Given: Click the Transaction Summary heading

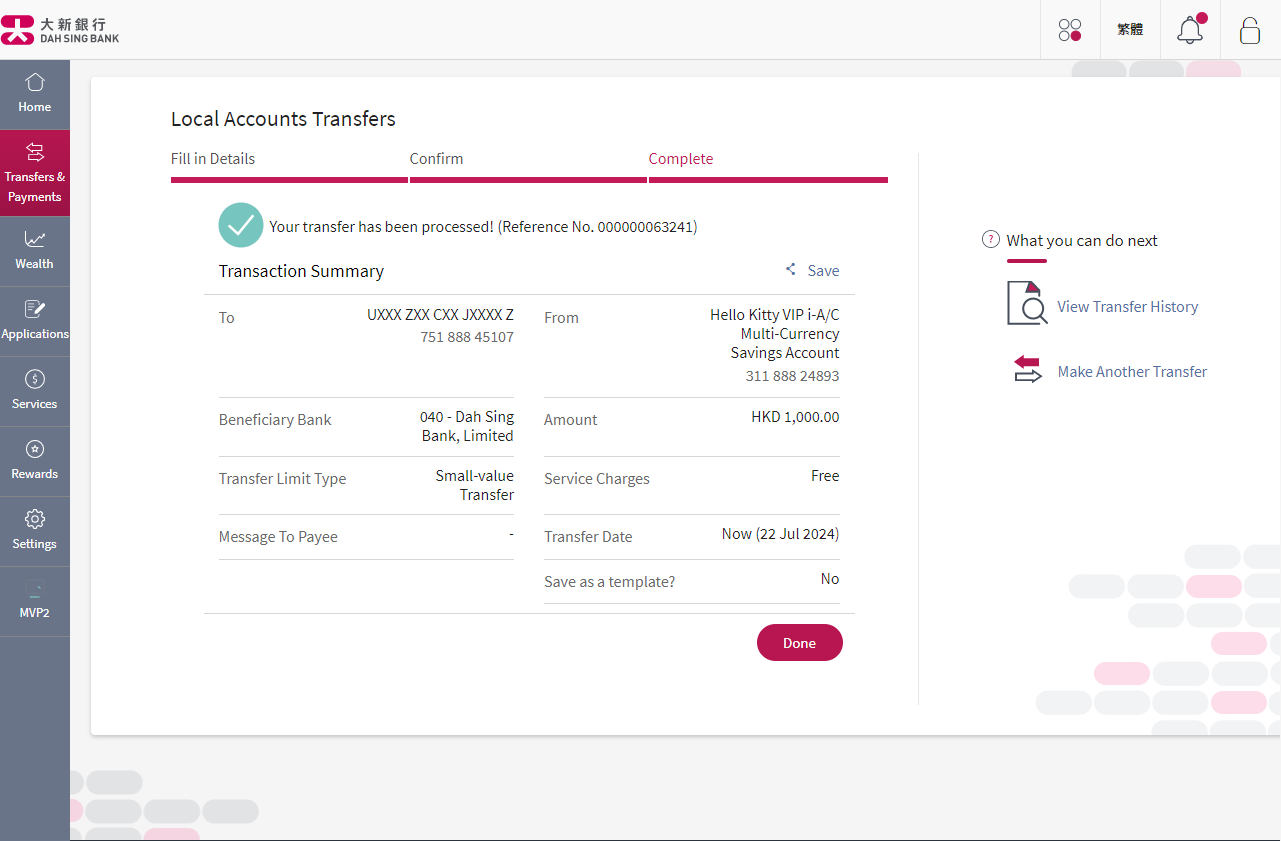Looking at the screenshot, I should click(301, 271).
